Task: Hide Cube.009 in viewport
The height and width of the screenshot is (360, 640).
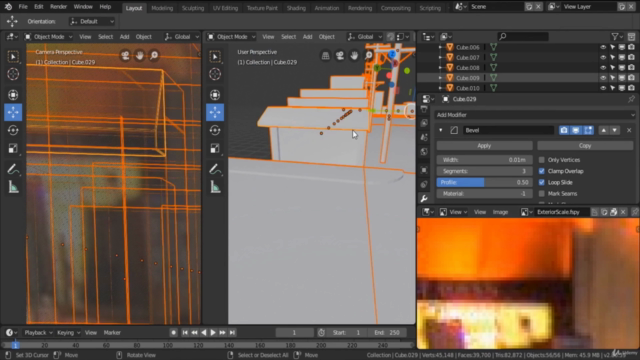Action: pos(603,78)
